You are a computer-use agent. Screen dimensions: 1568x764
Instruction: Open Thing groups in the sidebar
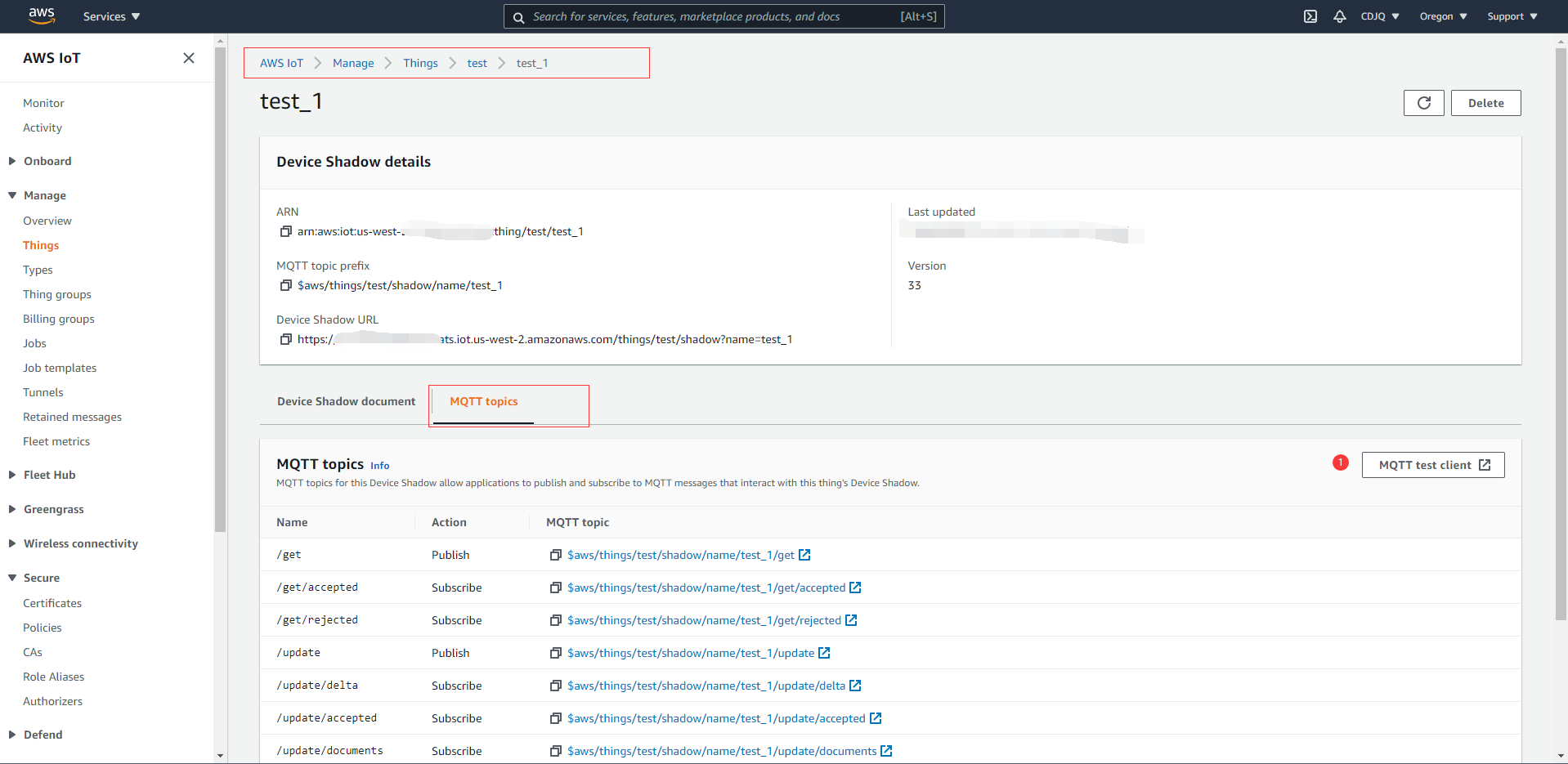point(57,294)
